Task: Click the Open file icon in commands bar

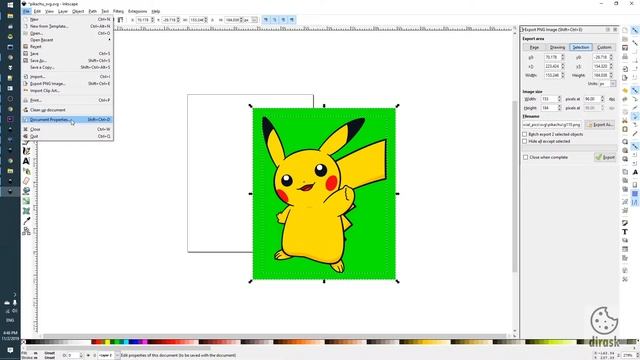Action: (x=625, y=39)
